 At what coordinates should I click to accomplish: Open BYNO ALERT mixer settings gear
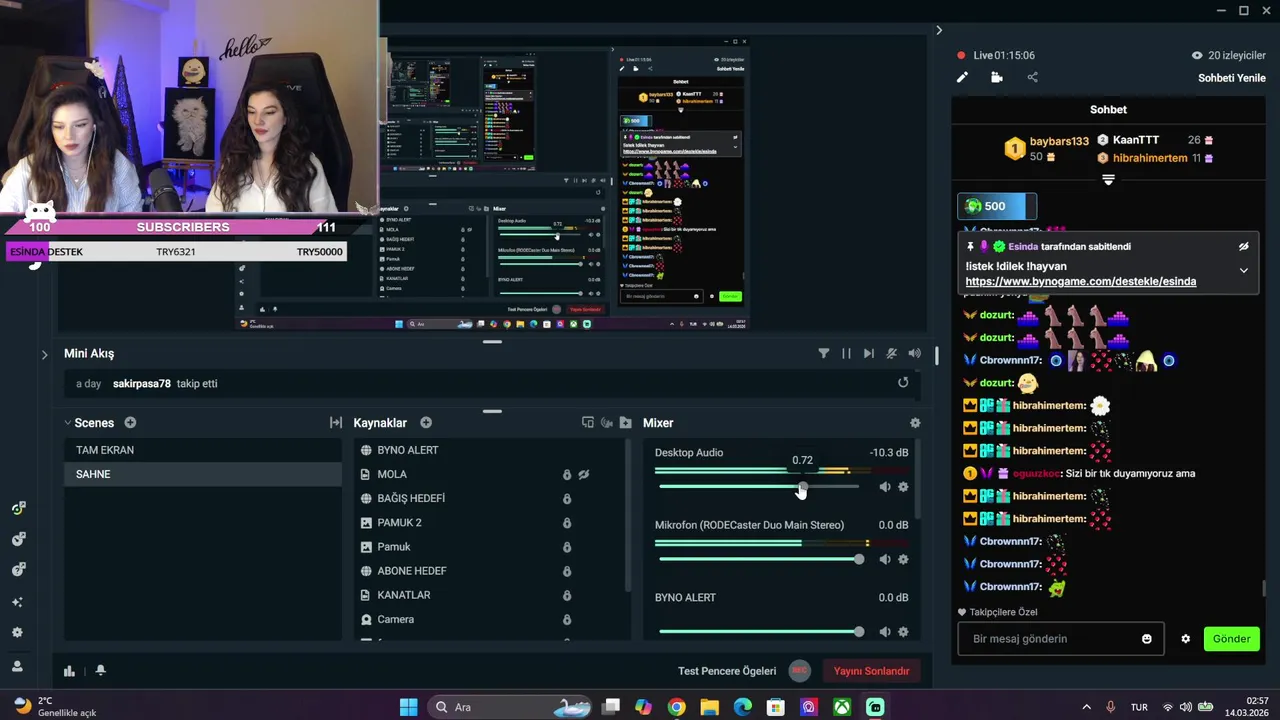click(x=903, y=631)
